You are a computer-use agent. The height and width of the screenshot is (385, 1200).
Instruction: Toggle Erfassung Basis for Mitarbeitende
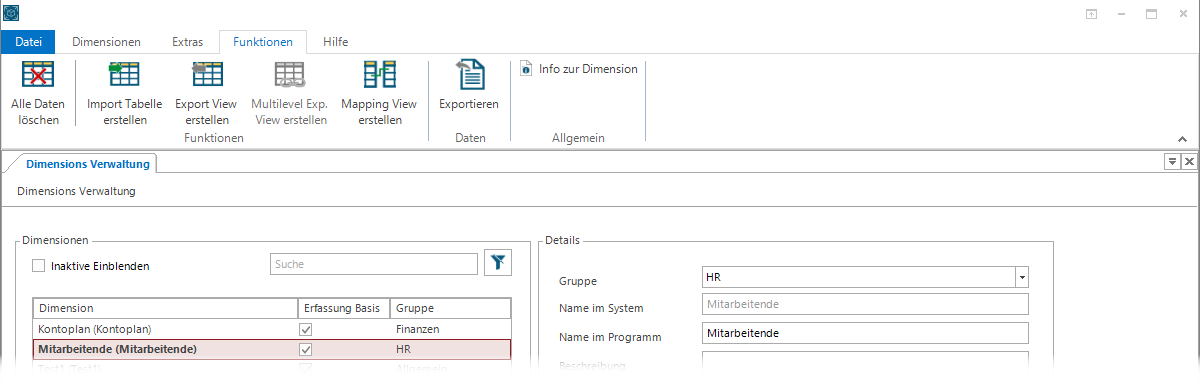click(x=306, y=350)
